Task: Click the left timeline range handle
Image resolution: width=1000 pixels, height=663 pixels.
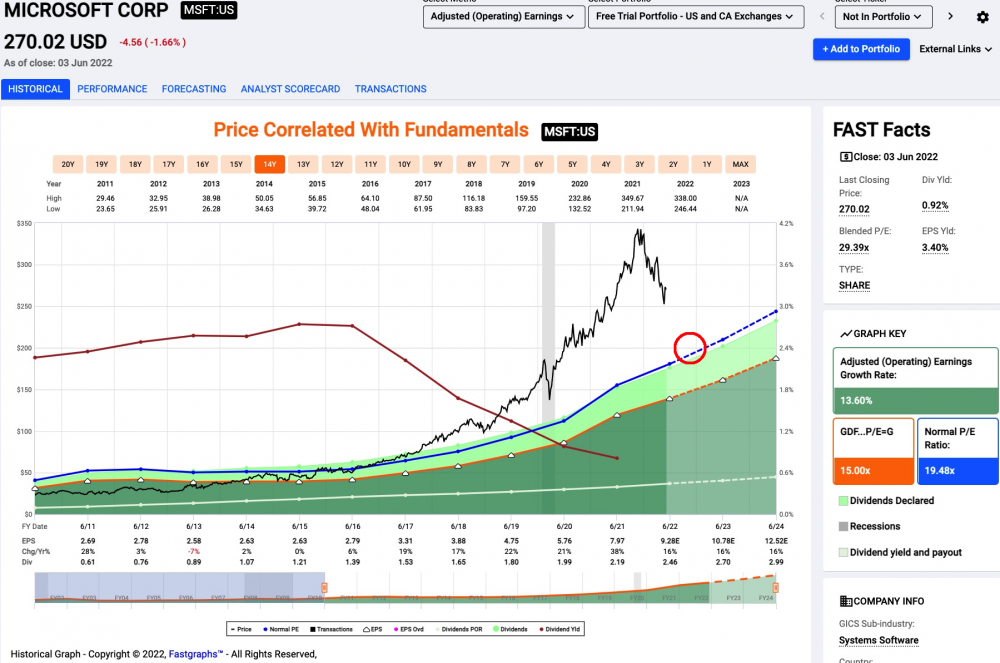Action: pos(324,588)
